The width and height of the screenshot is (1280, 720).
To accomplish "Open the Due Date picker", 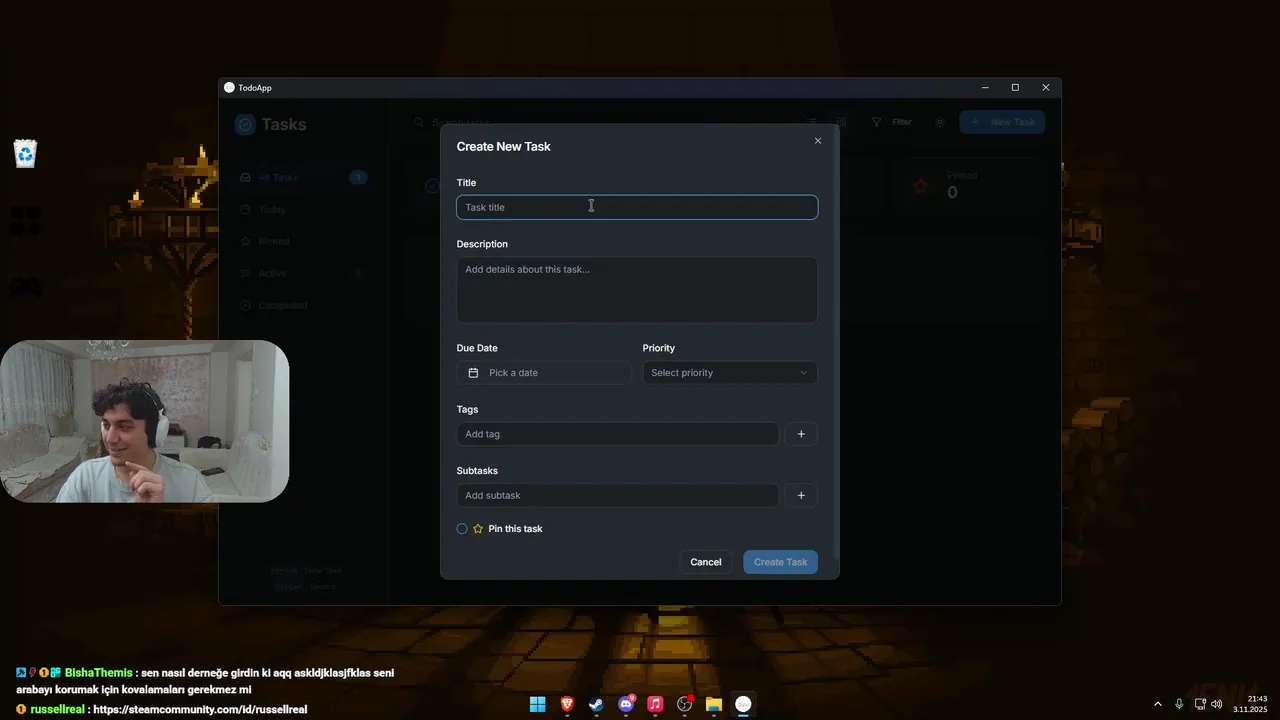I will pos(544,373).
